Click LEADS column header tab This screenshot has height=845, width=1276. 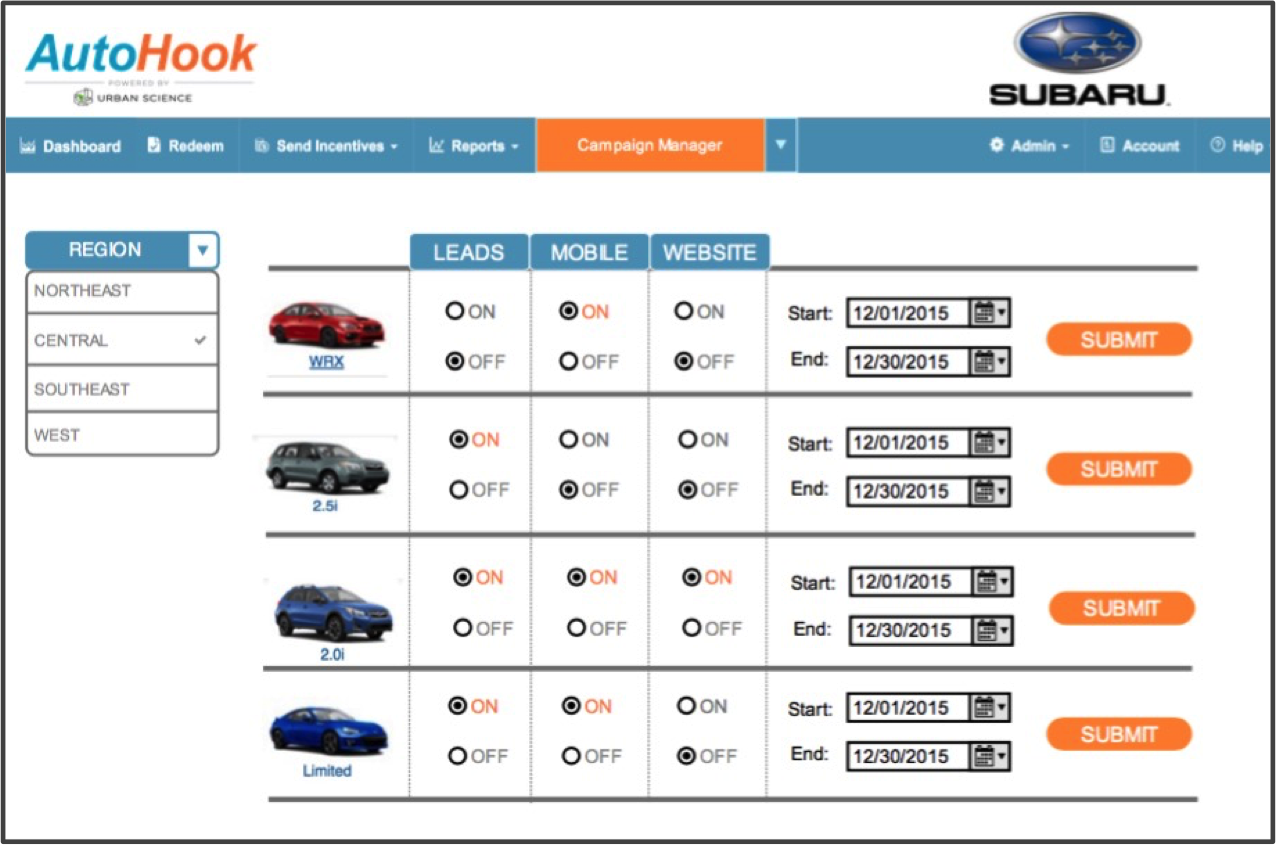[x=469, y=252]
